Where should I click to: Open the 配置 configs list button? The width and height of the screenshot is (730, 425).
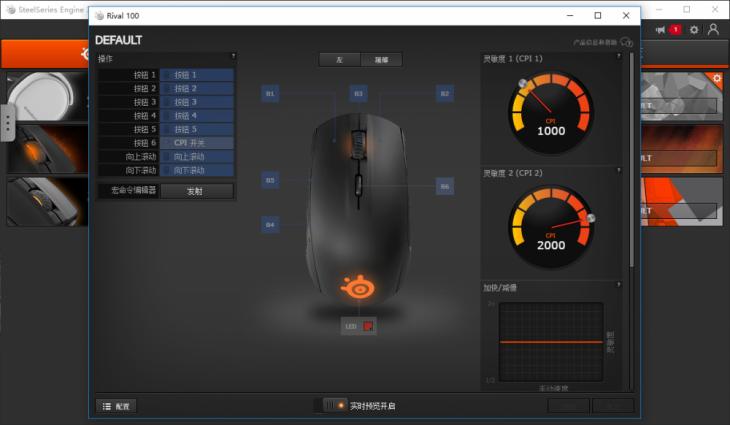click(116, 406)
